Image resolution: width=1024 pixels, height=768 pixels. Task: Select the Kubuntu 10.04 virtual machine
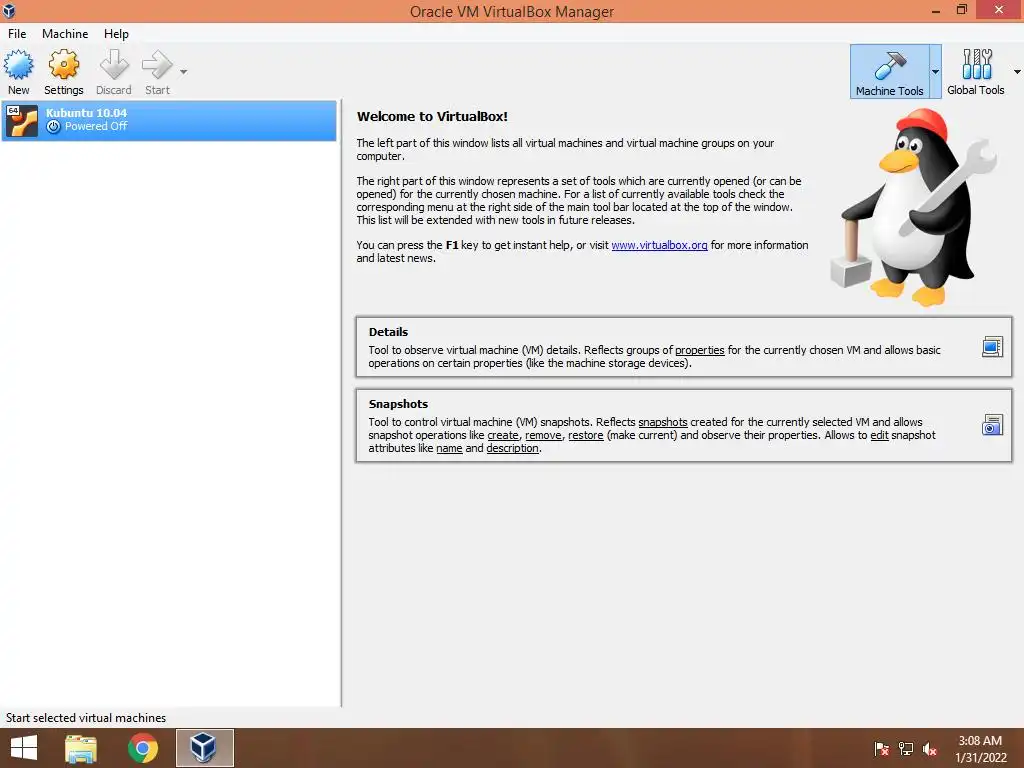[x=169, y=120]
